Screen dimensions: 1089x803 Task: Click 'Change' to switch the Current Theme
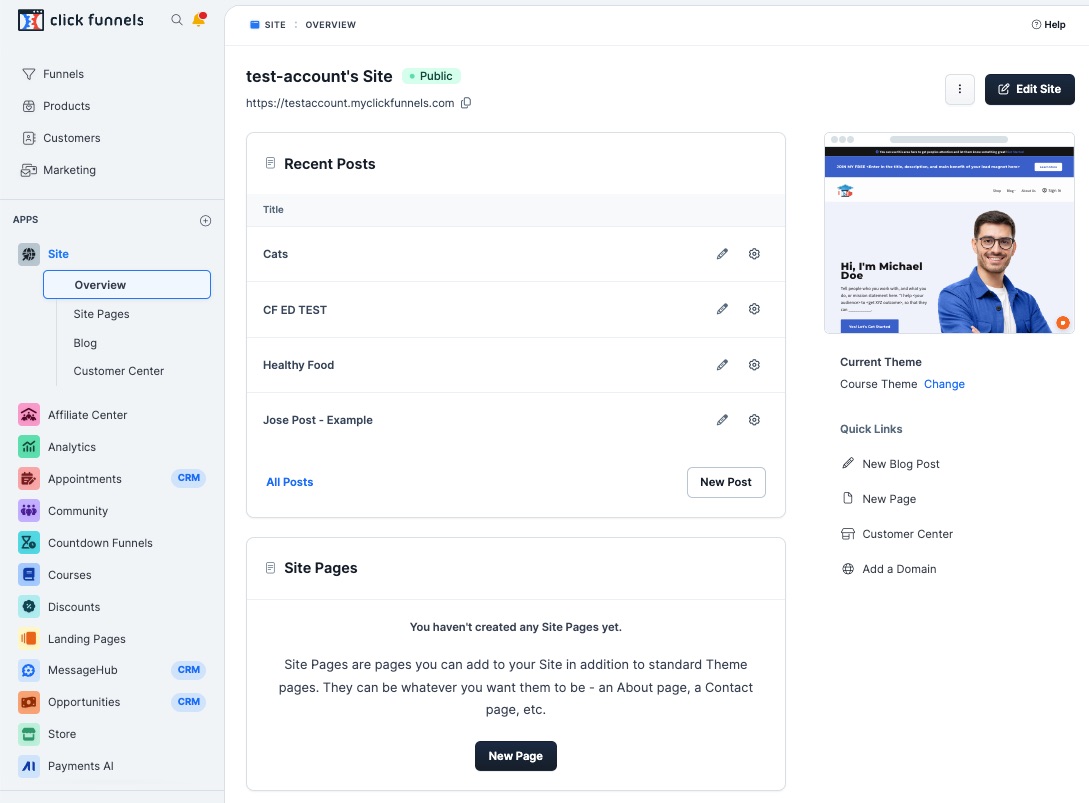coord(944,383)
